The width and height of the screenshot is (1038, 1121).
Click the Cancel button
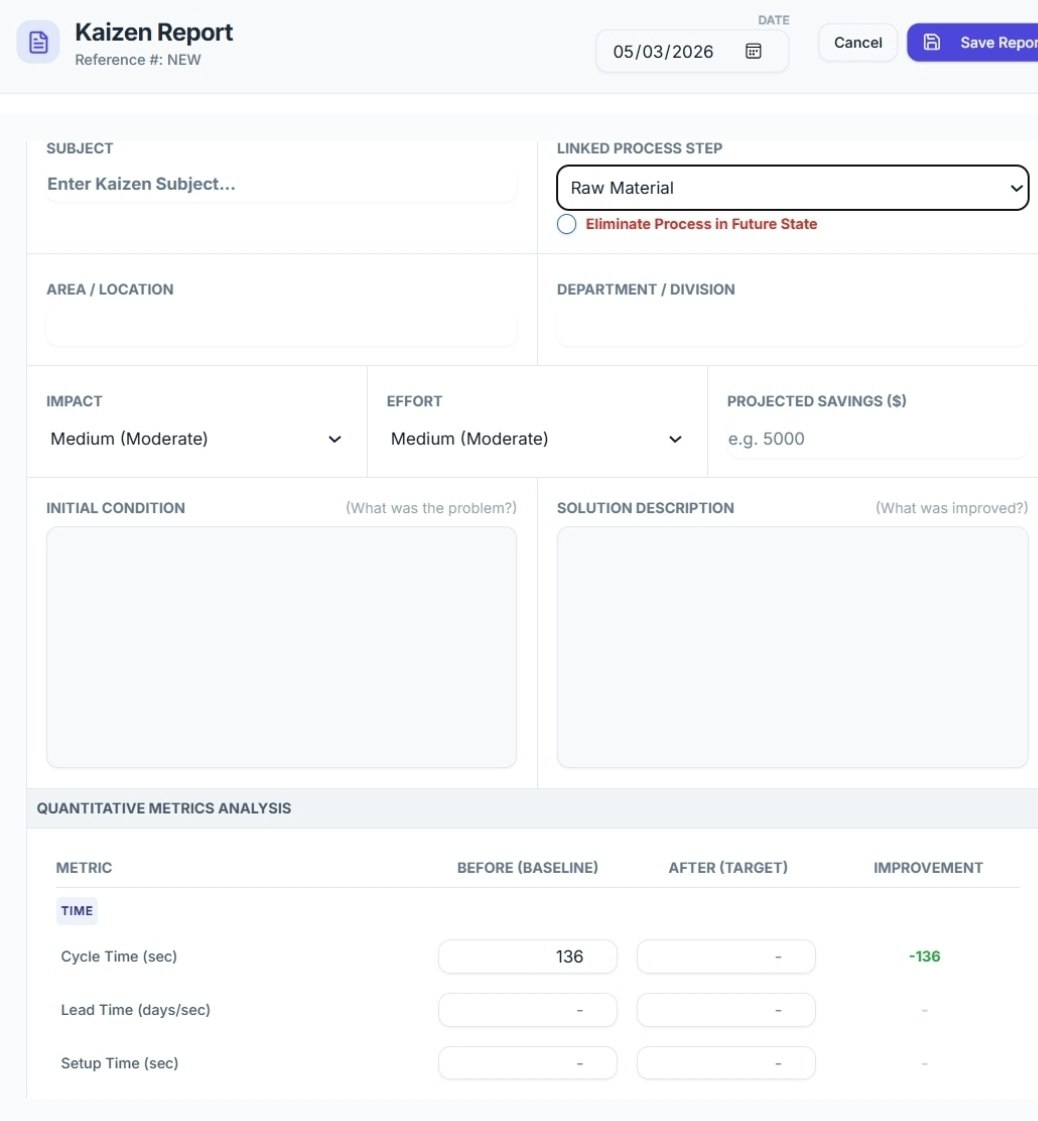(857, 42)
